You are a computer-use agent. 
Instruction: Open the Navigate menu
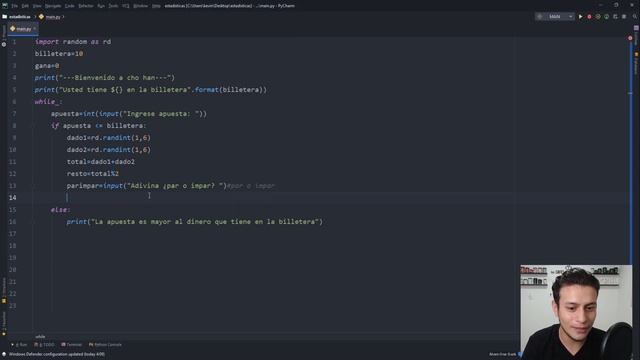click(x=53, y=6)
